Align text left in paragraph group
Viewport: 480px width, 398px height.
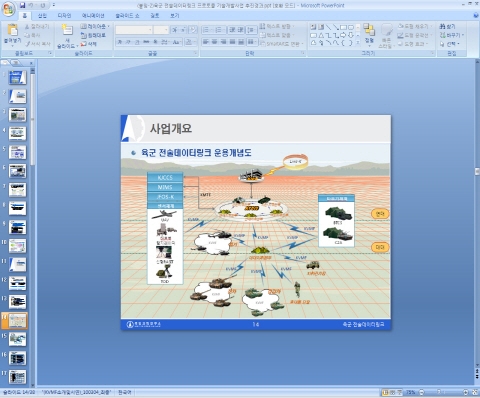[206, 42]
